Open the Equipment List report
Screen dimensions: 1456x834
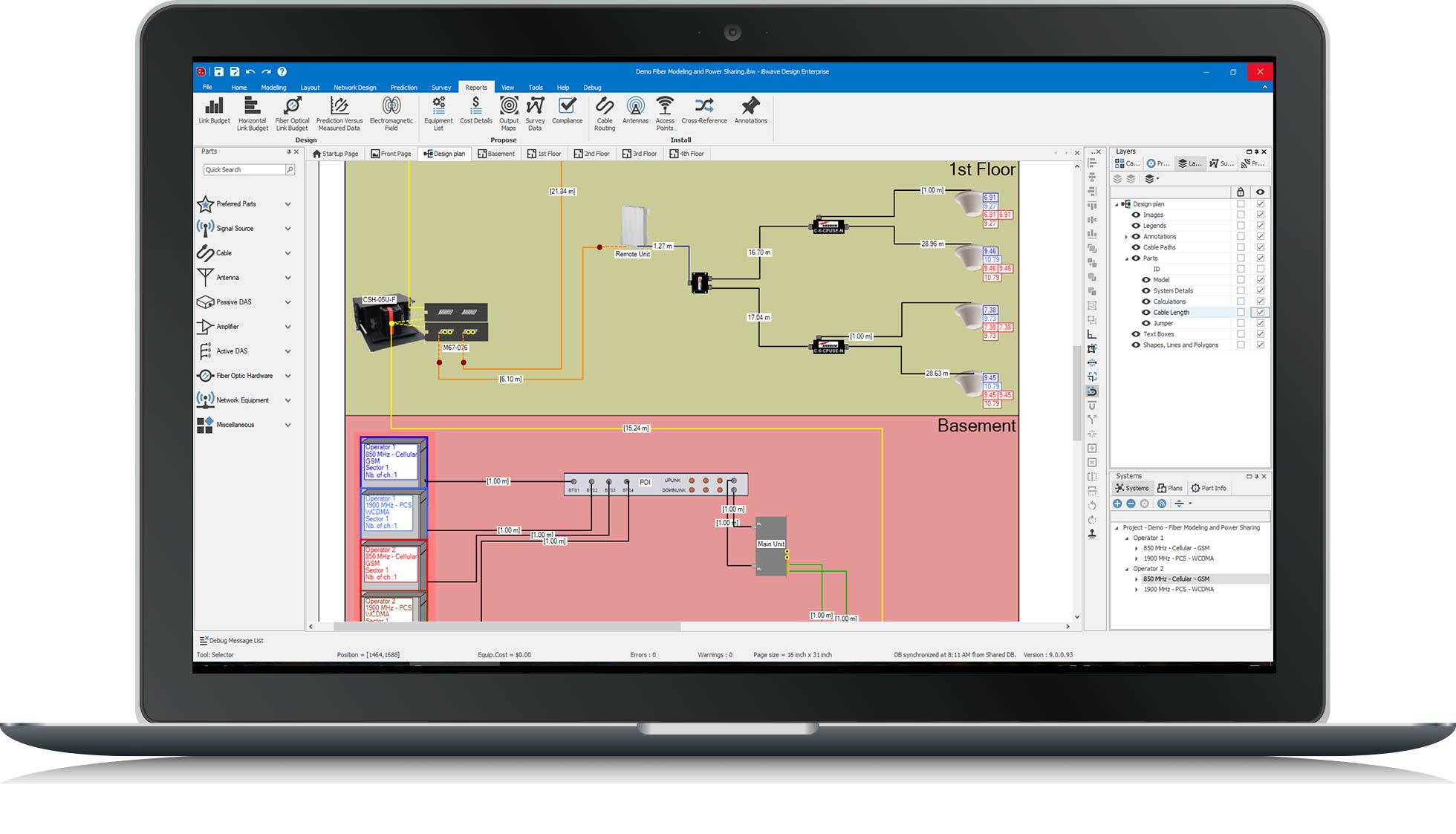coord(438,114)
